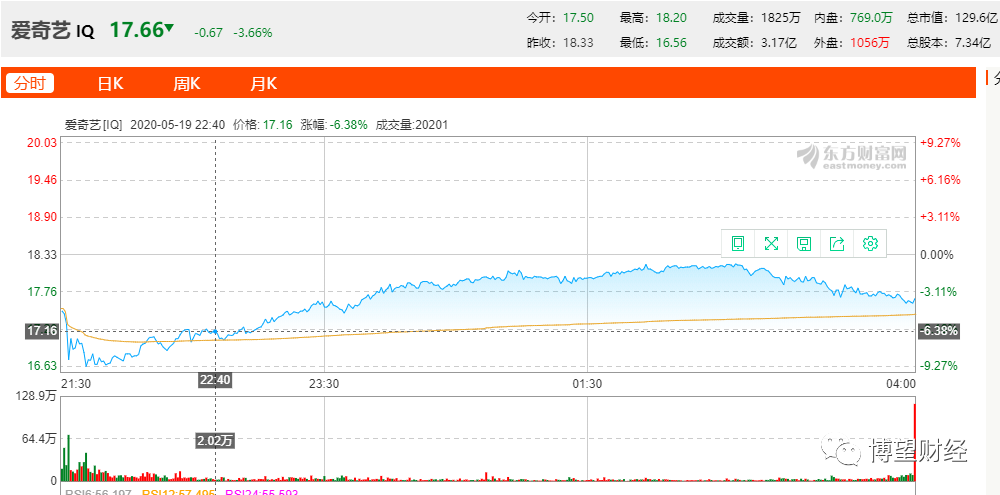Save the chart using floppy disk icon
The image size is (1000, 495).
coord(804,243)
